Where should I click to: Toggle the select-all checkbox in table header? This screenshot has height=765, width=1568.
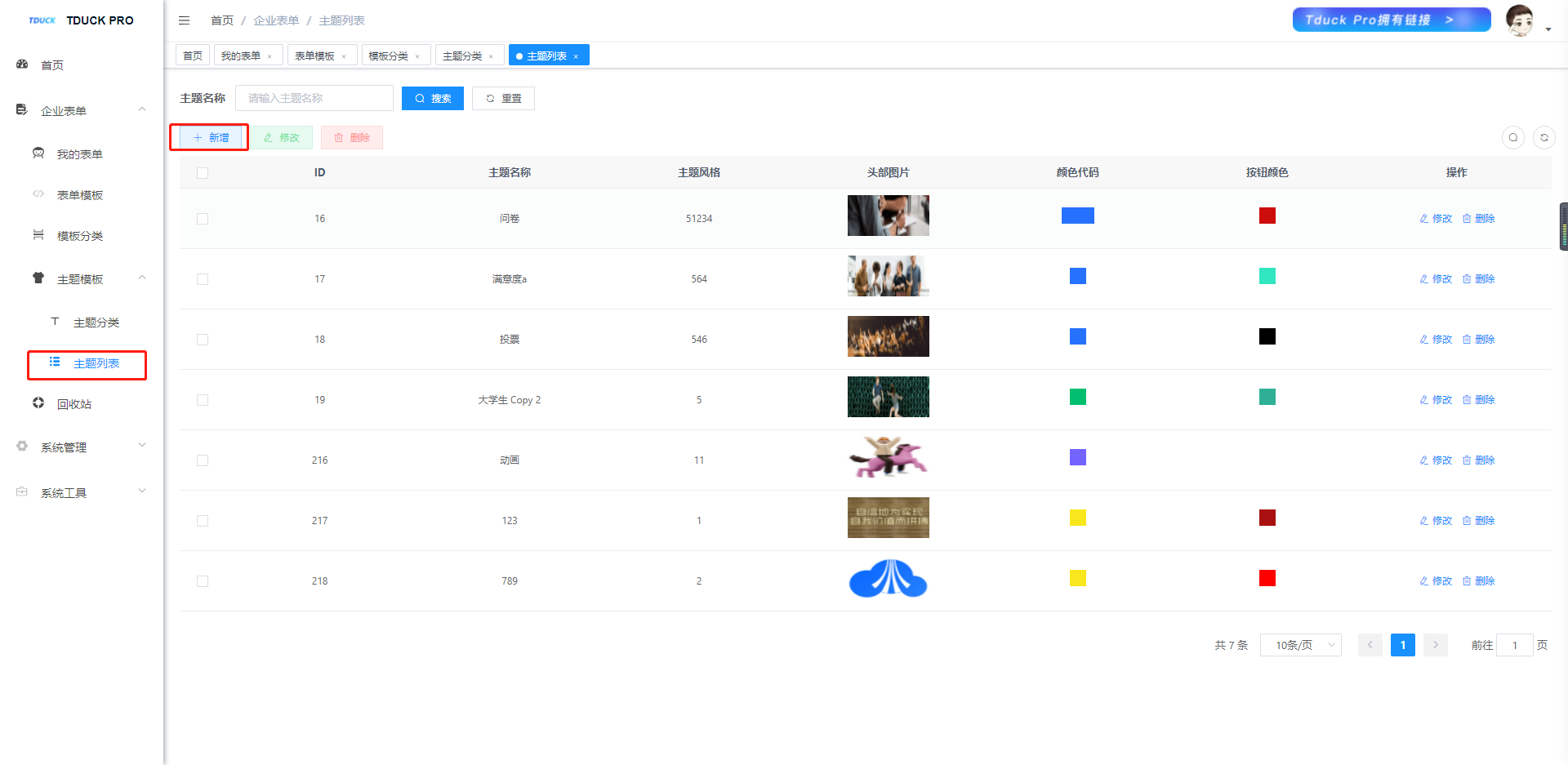pos(203,173)
